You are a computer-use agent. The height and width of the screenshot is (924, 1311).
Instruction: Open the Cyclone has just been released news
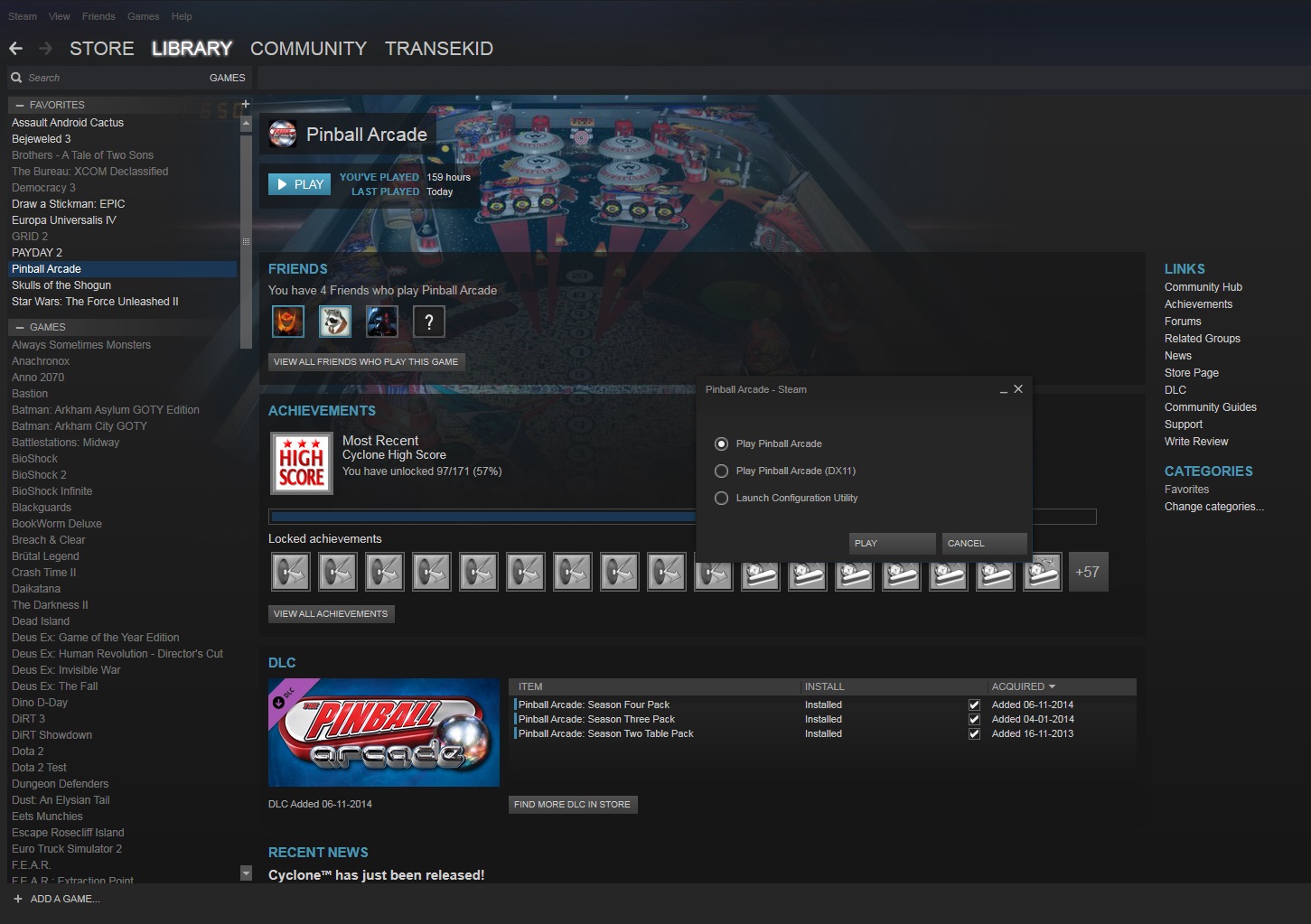point(376,875)
